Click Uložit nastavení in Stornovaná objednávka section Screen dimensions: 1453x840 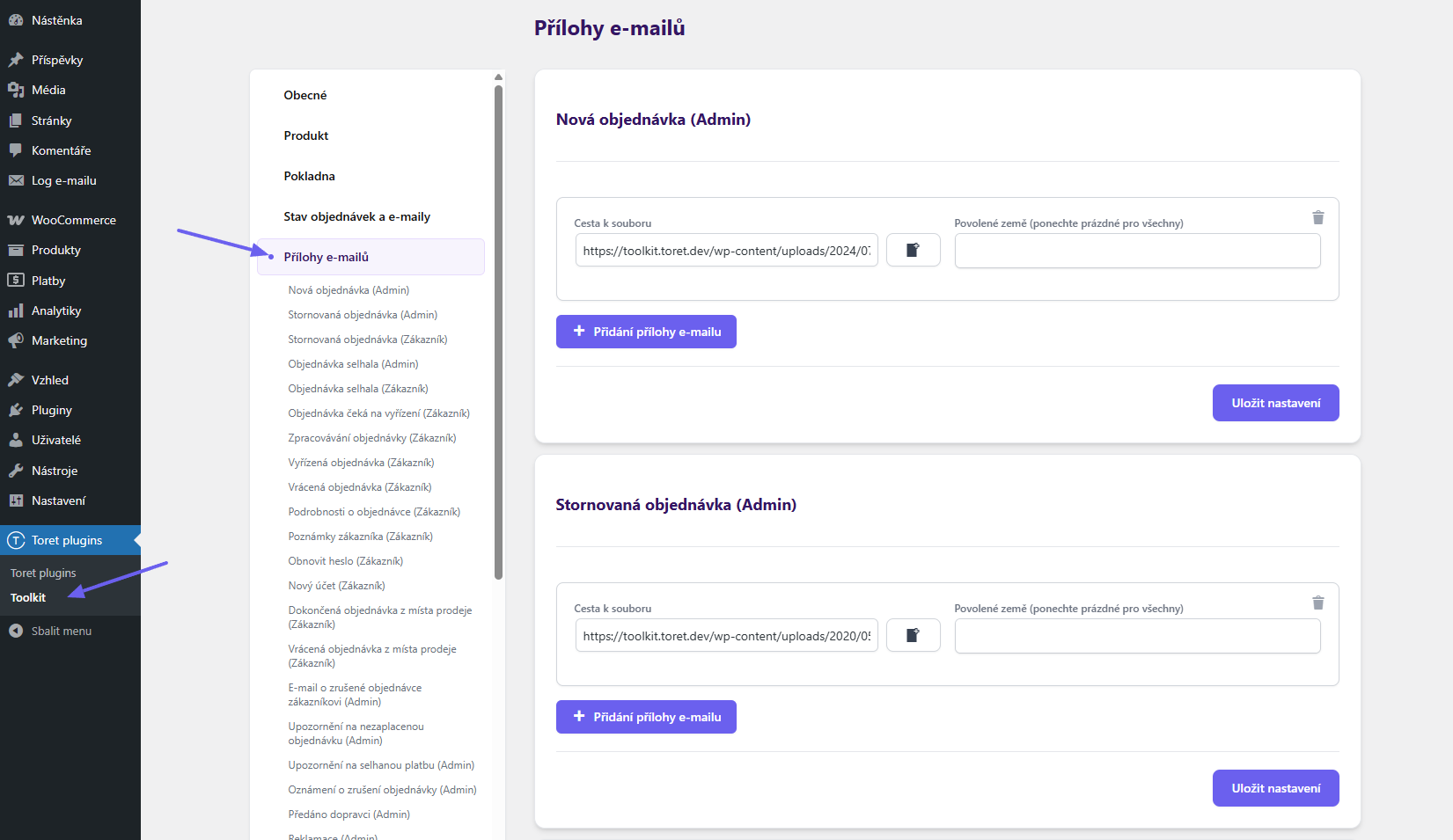pyautogui.click(x=1275, y=788)
